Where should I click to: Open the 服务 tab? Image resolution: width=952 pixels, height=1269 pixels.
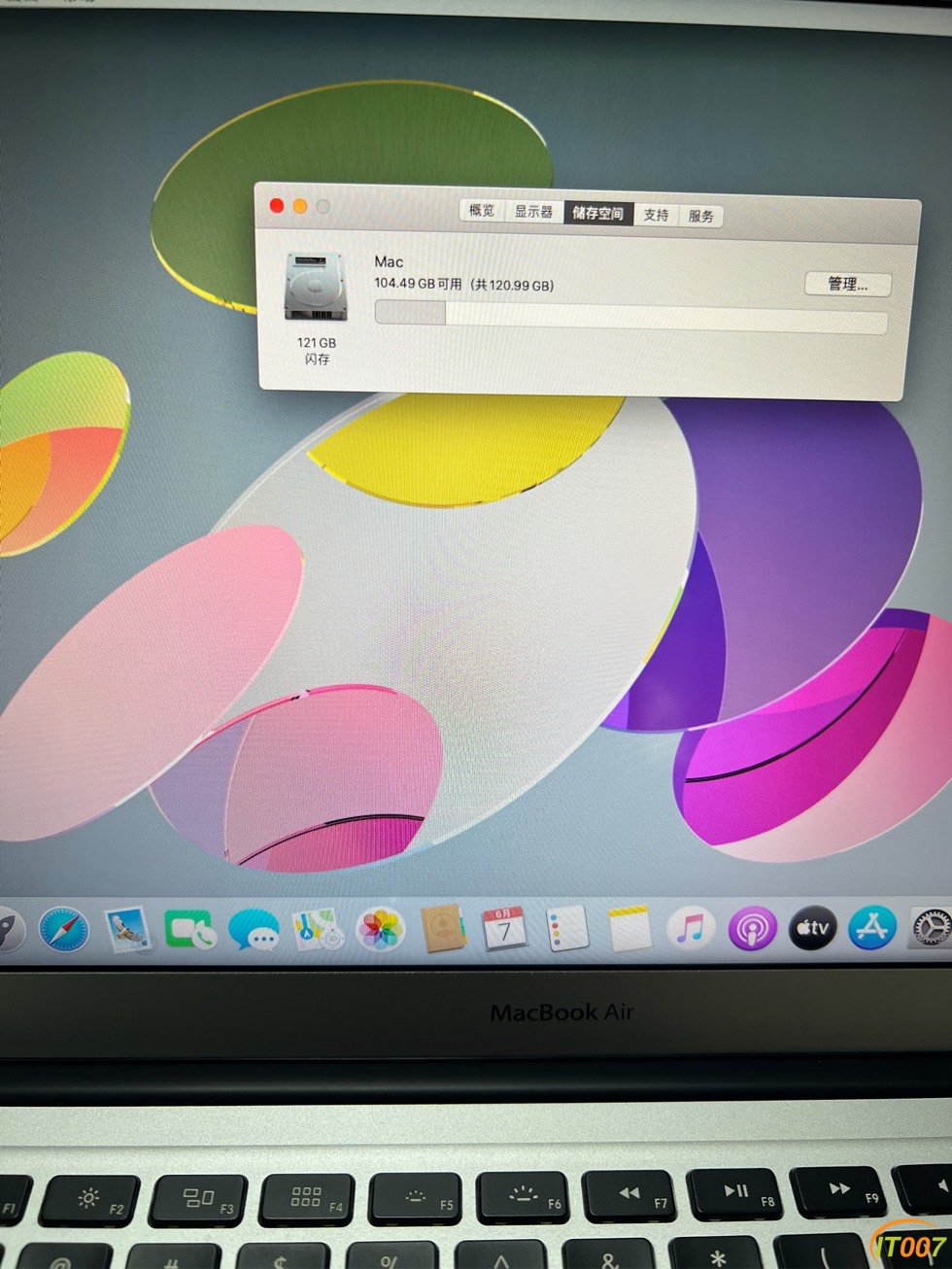click(x=701, y=216)
